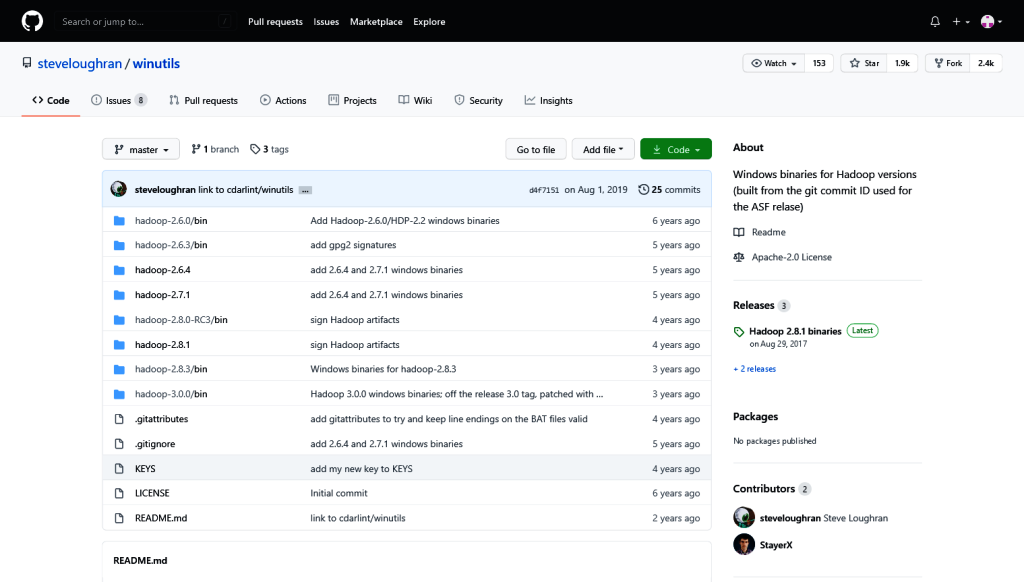
Task: Open the notifications bell
Action: click(935, 22)
